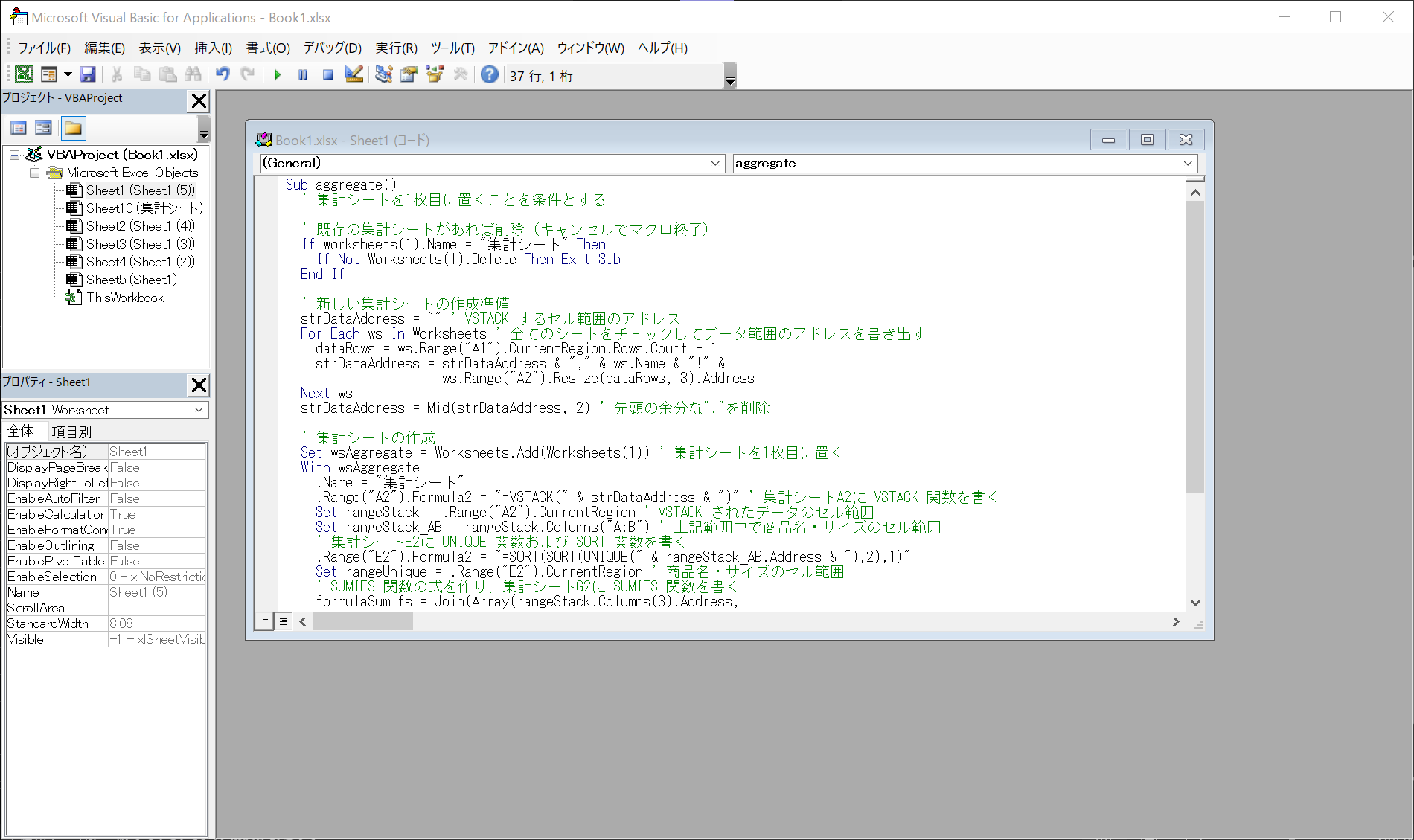The width and height of the screenshot is (1414, 840).
Task: Close the Properties - Sheet1 panel
Action: 199,385
